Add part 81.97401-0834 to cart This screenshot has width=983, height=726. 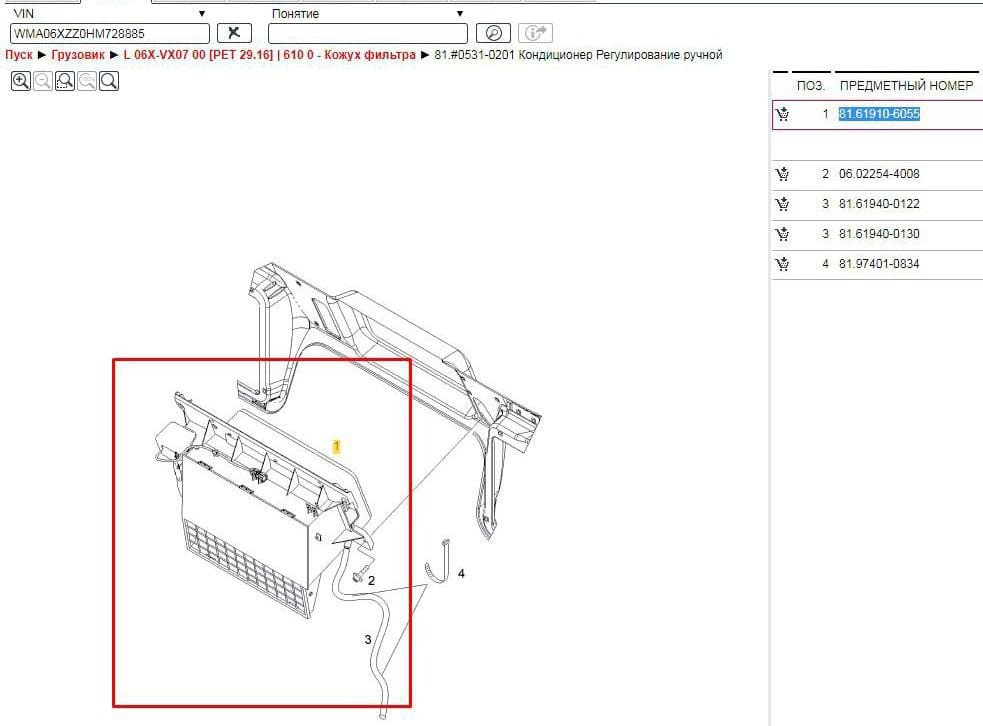[782, 264]
